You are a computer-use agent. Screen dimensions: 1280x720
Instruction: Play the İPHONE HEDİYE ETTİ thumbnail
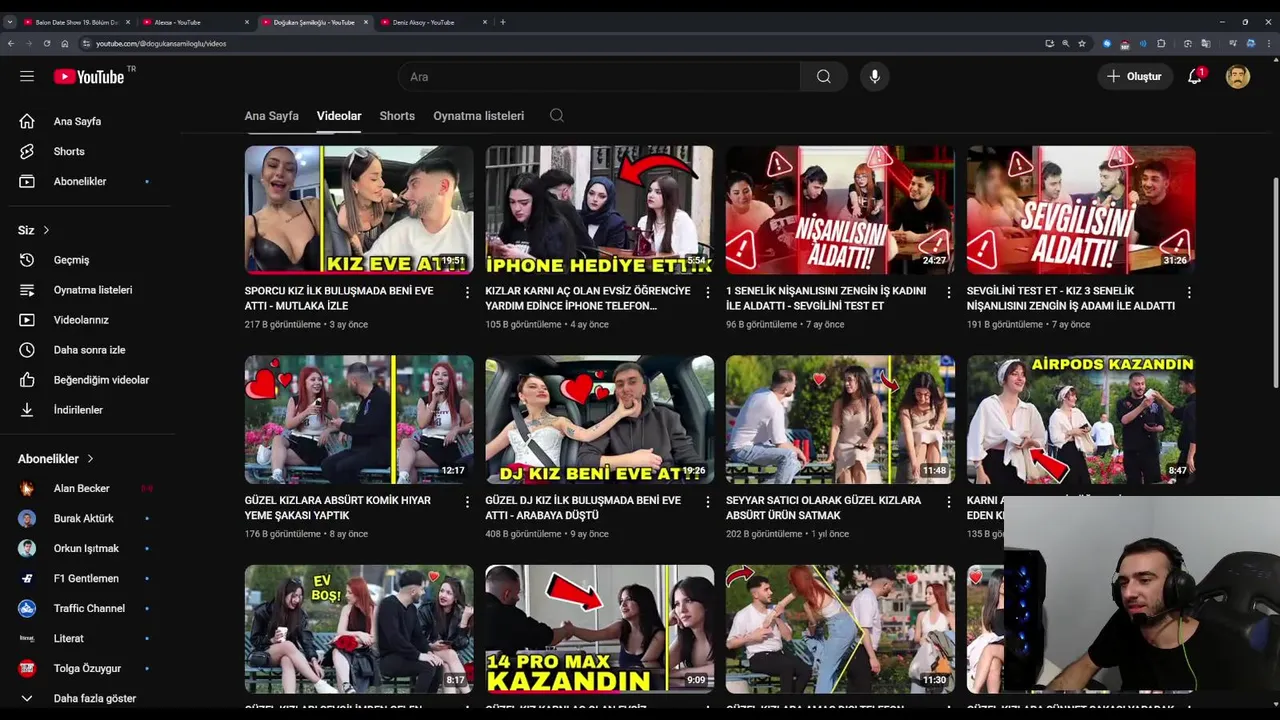600,210
